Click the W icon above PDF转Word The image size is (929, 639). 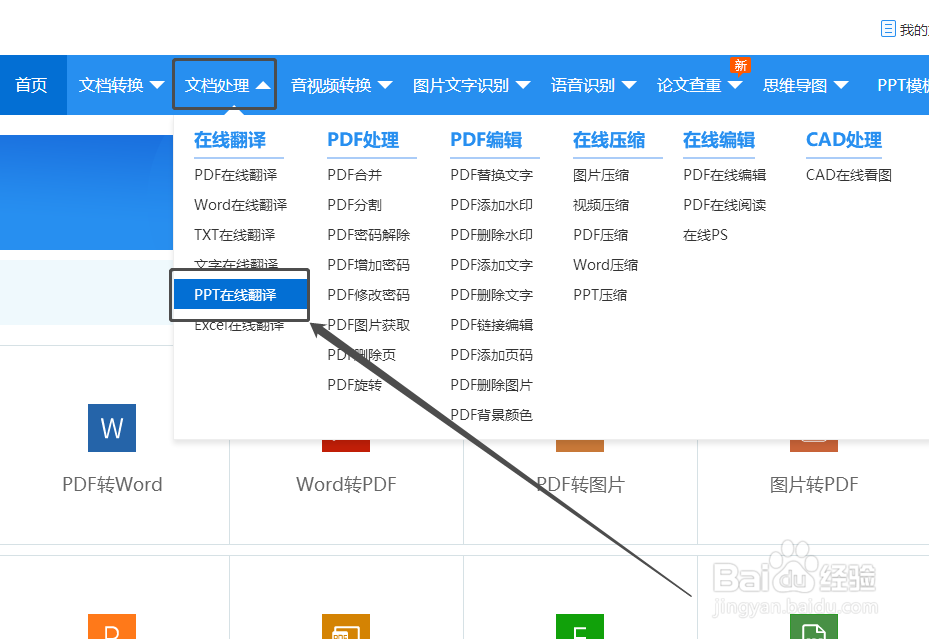111,428
